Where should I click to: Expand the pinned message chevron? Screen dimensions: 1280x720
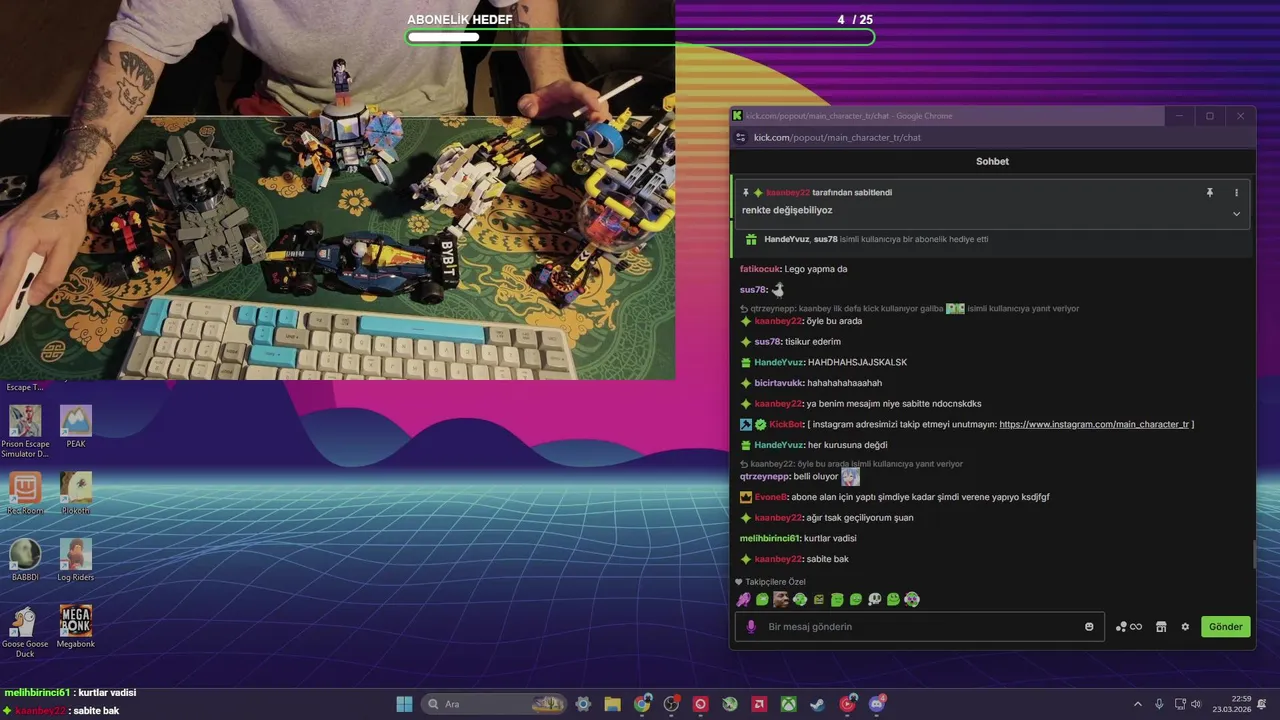1236,213
